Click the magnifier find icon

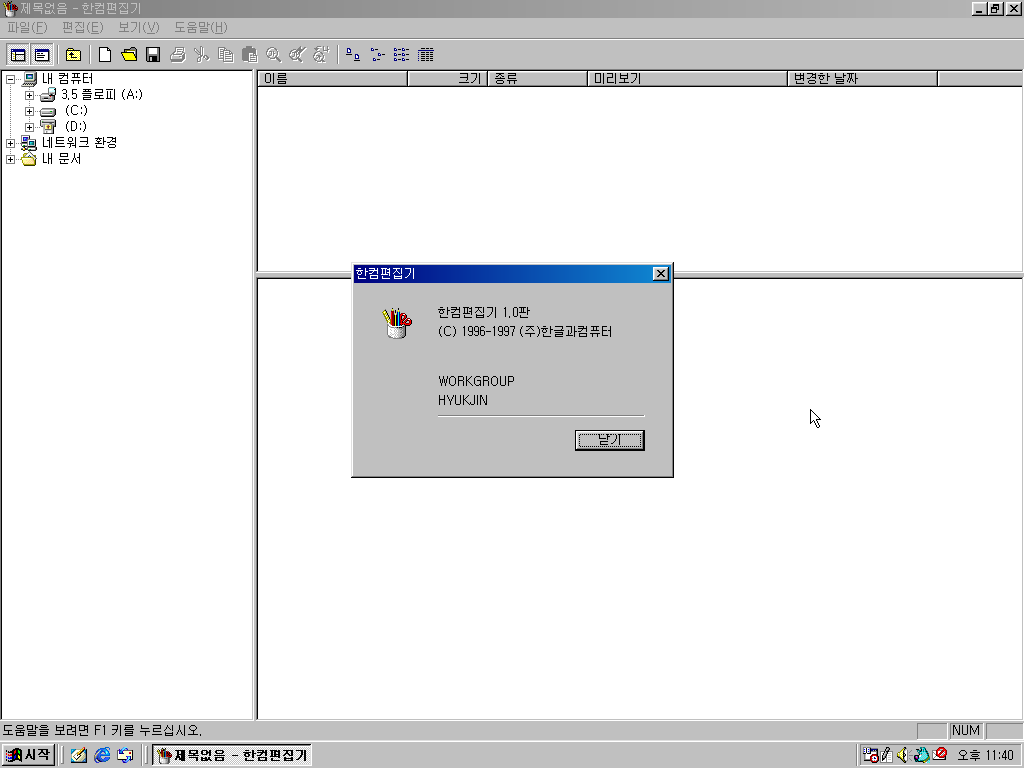[273, 55]
